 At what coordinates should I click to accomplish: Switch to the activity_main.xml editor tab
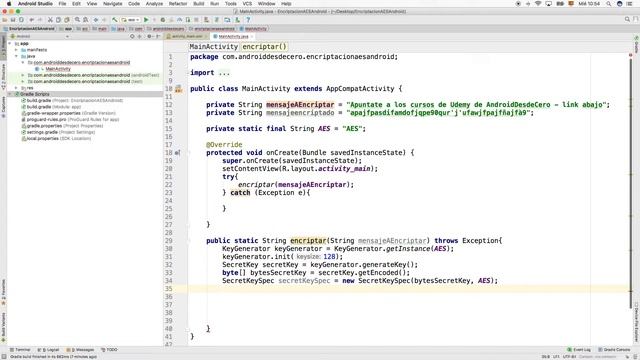187,36
